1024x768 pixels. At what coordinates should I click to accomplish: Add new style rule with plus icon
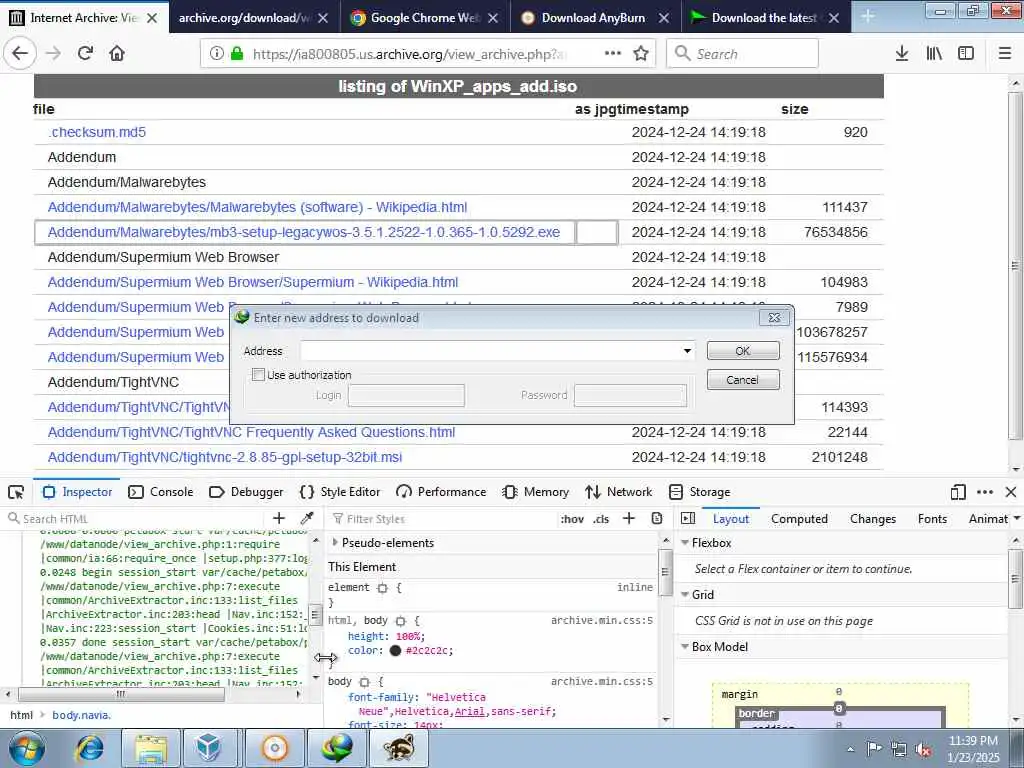coord(629,519)
